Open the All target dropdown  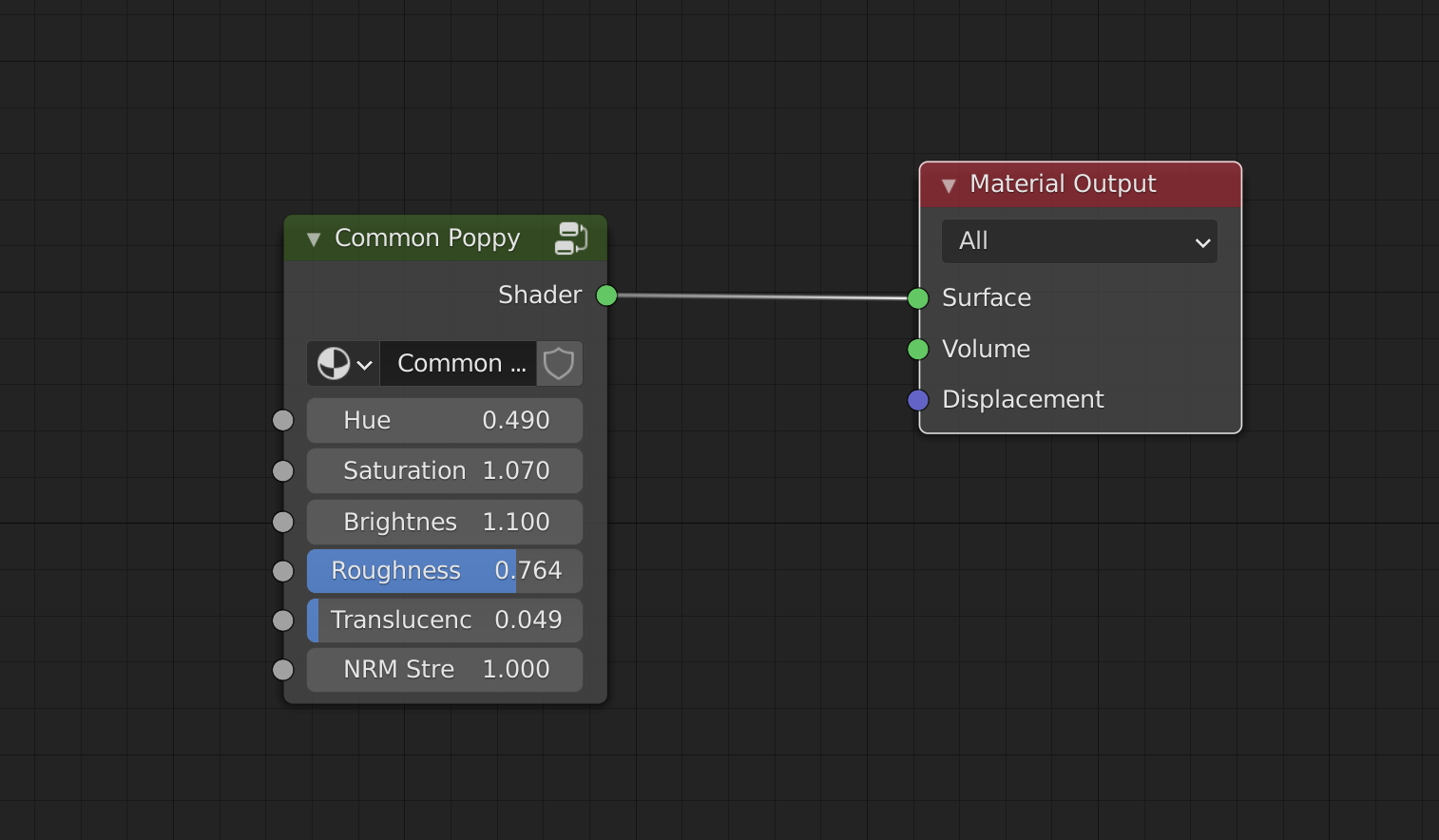click(x=1080, y=241)
